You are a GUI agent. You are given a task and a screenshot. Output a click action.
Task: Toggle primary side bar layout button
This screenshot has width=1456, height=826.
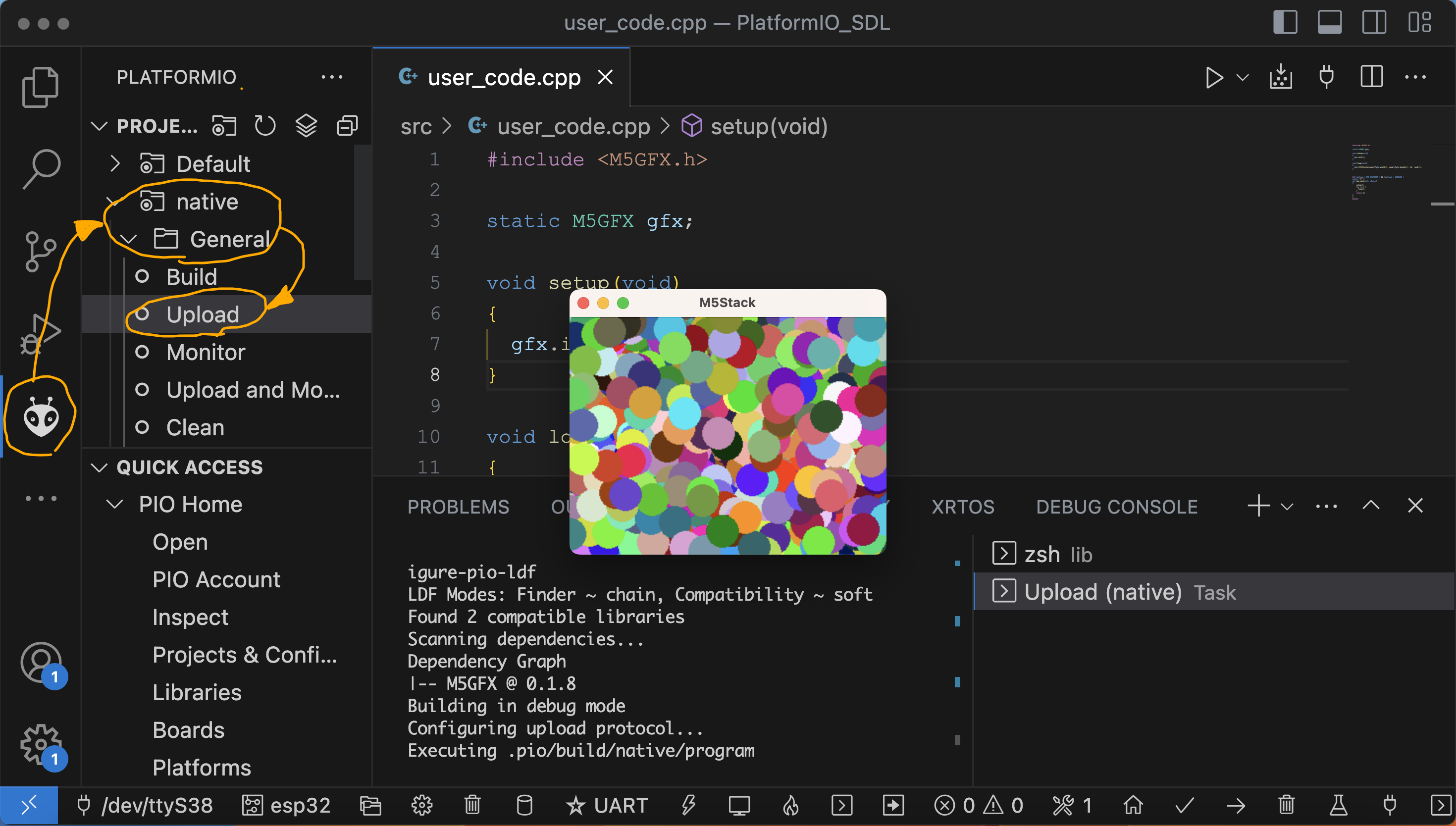[x=1285, y=23]
